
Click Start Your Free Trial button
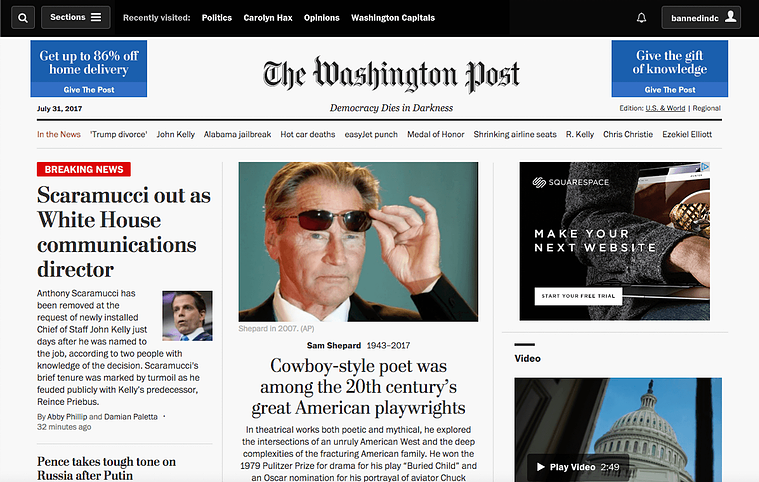pos(578,296)
